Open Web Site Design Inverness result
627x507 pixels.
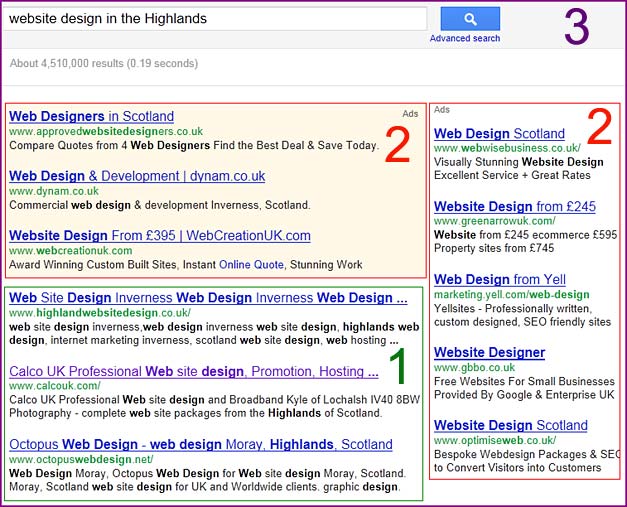click(x=208, y=298)
